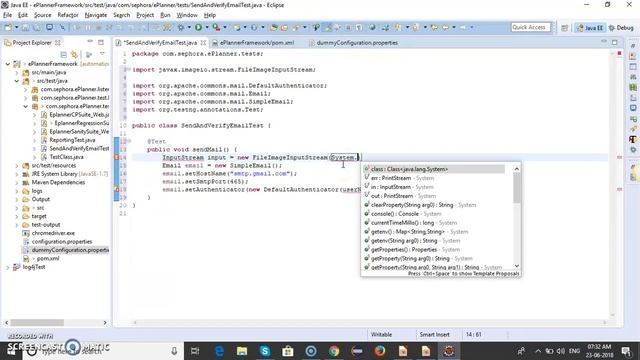The width and height of the screenshot is (640, 360).
Task: Open the Refactor menu
Action: coord(68,15)
